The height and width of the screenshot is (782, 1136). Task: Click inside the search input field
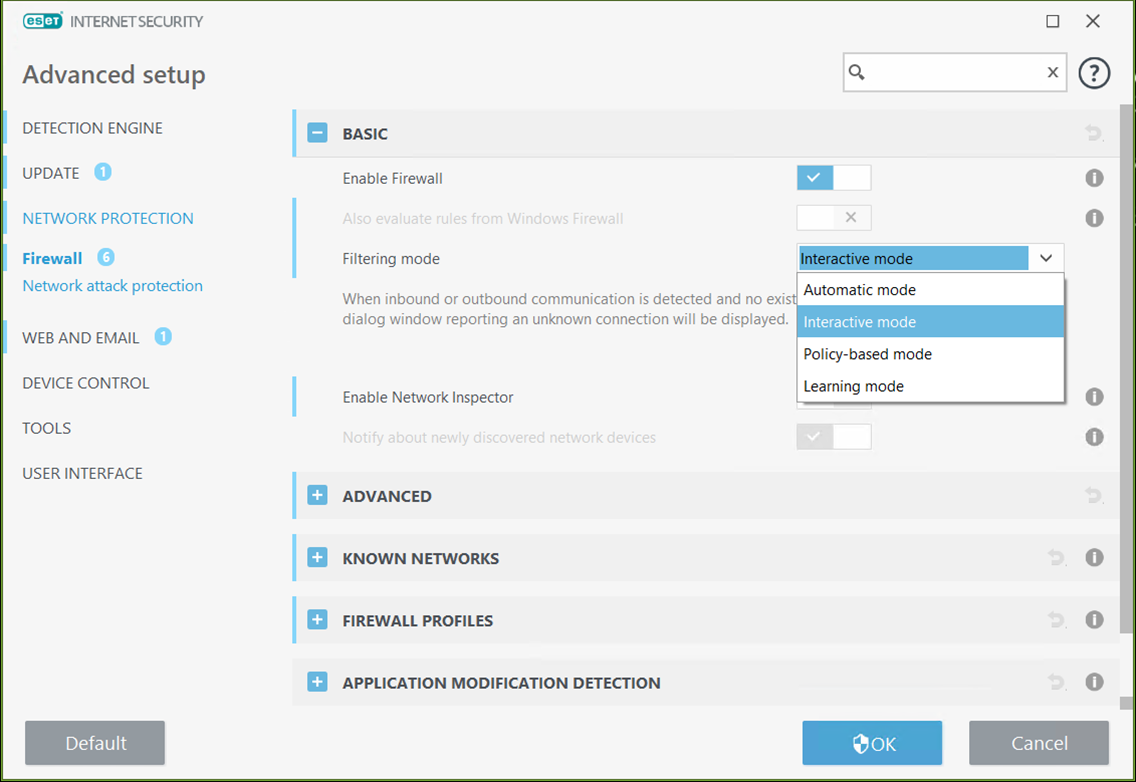pos(955,72)
